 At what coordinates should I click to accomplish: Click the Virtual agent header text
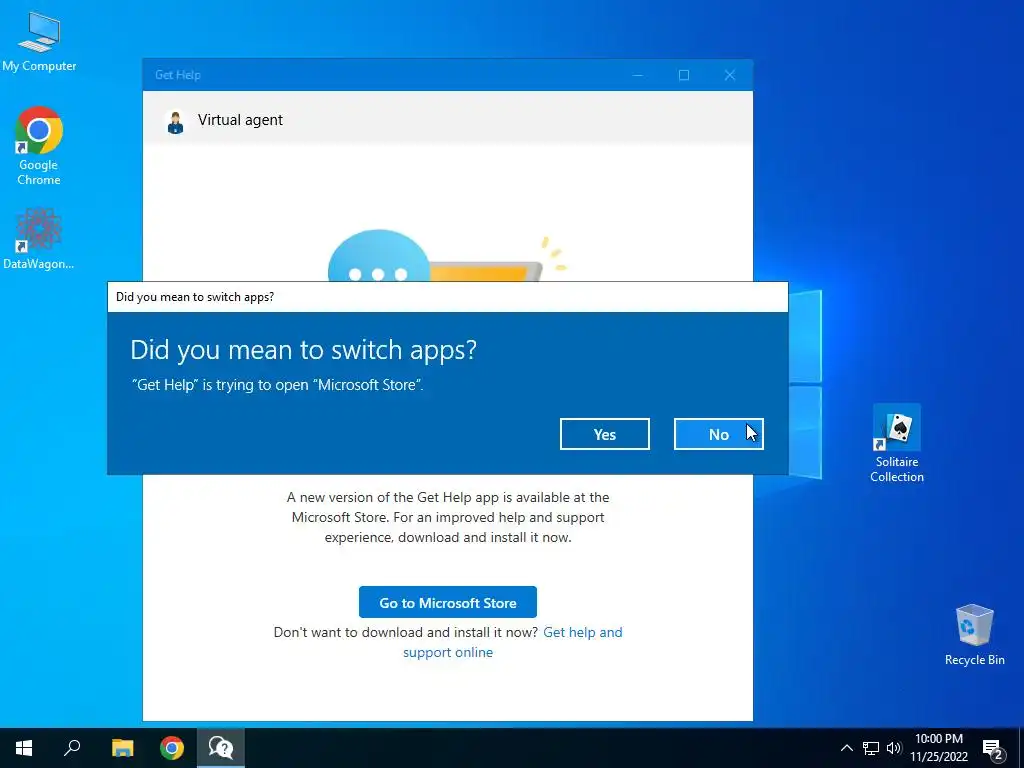pos(240,120)
